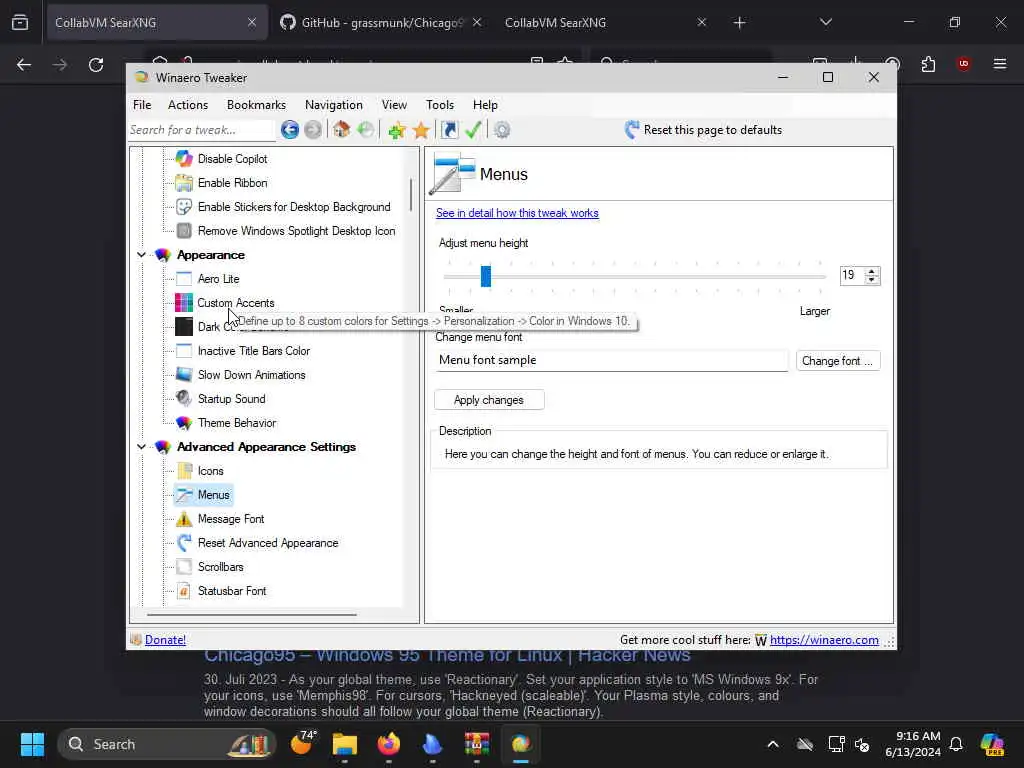Viewport: 1024px width, 768px height.
Task: Open a new browser tab with plus
Action: pos(739,23)
